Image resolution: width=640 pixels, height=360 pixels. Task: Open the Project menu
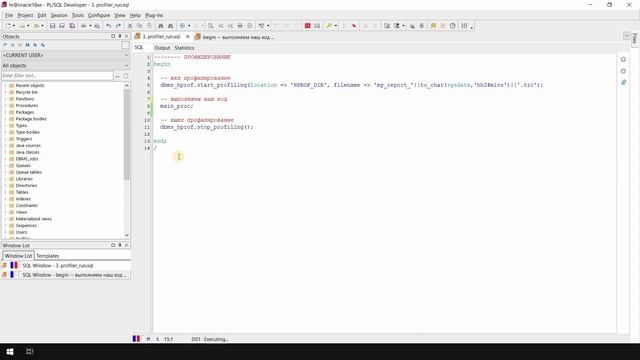[25, 15]
